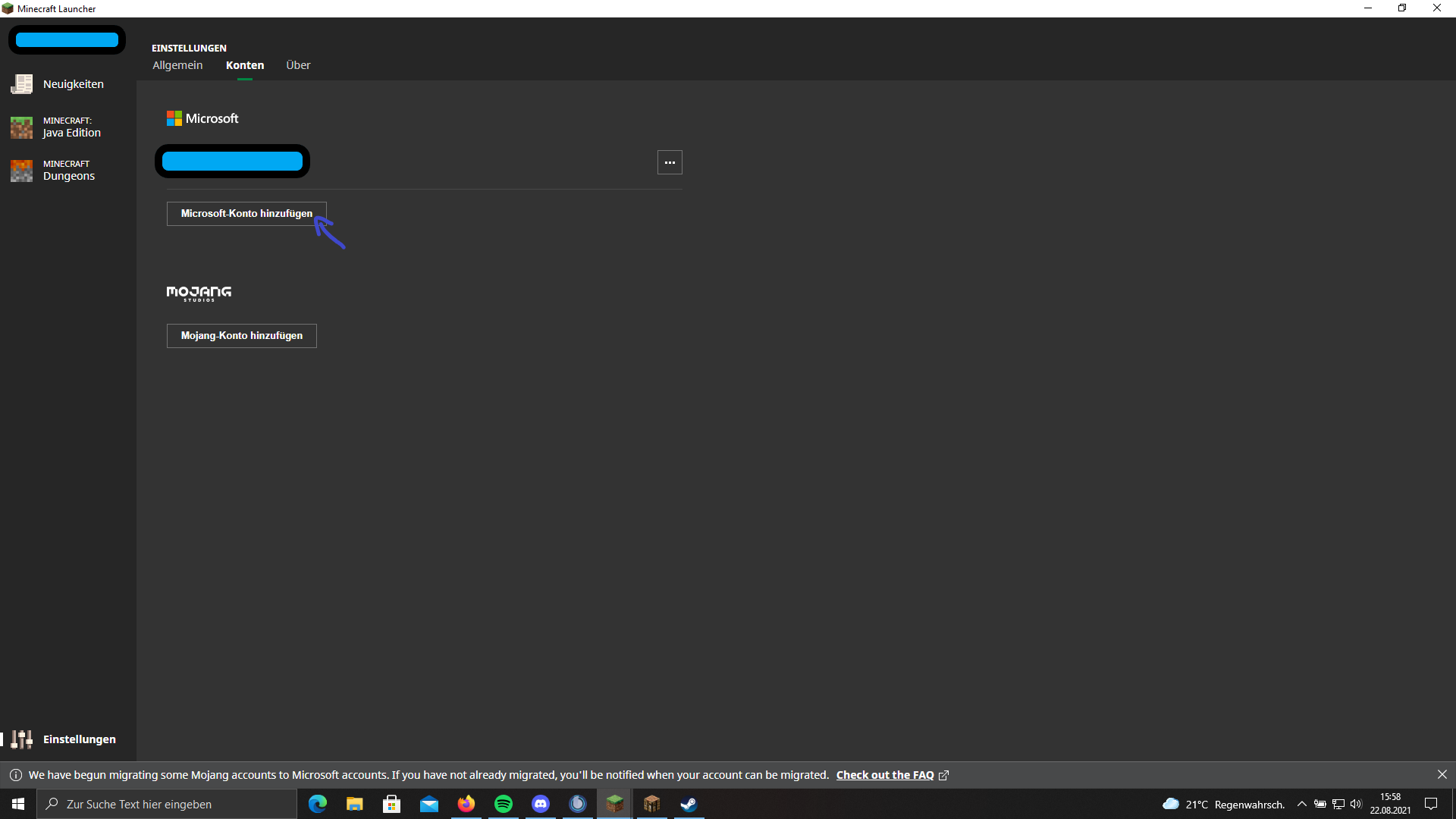Image resolution: width=1456 pixels, height=819 pixels.
Task: Switch to the Allgemein tab
Action: 177,65
